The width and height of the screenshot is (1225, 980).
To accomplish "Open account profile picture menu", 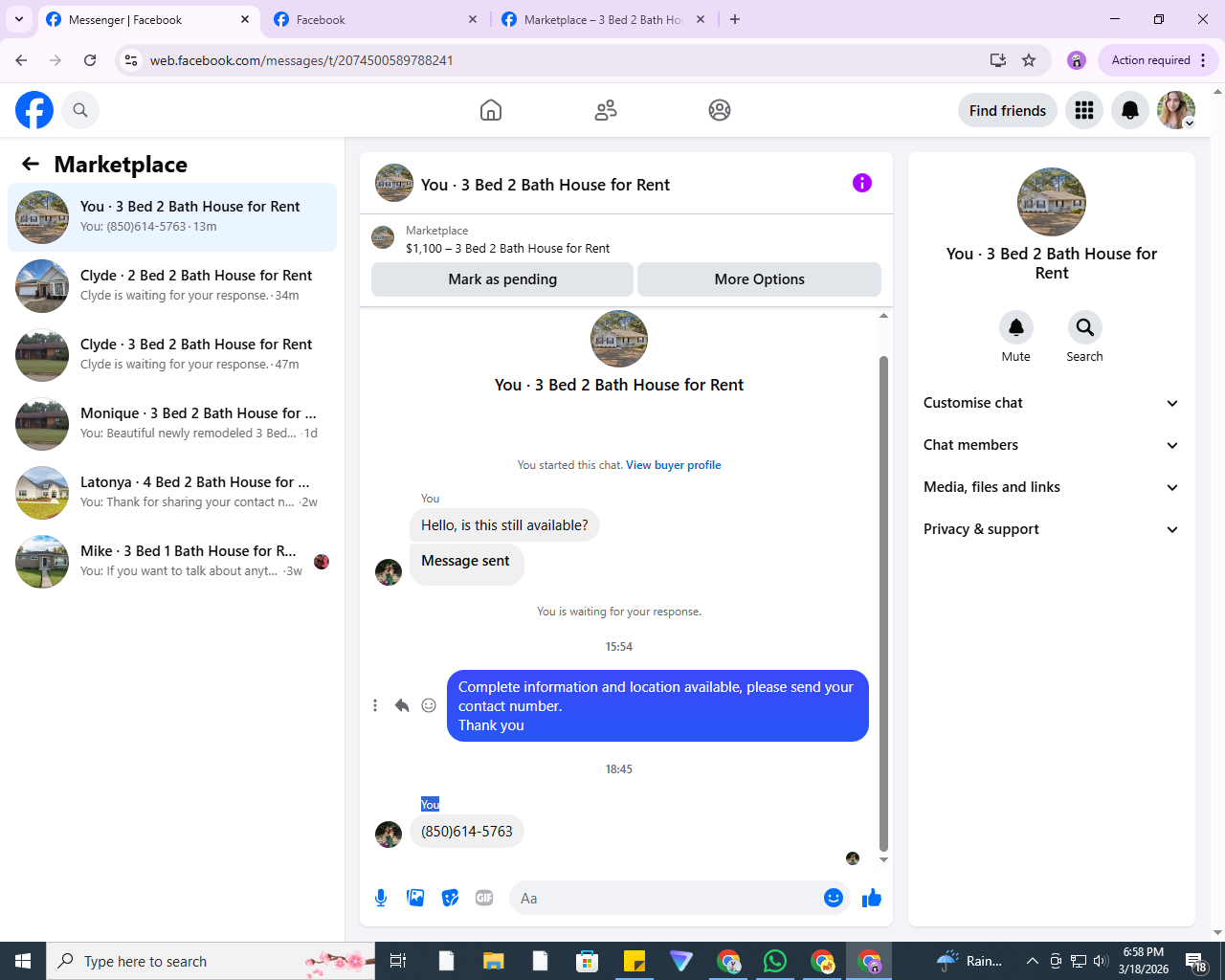I will pos(1176,110).
